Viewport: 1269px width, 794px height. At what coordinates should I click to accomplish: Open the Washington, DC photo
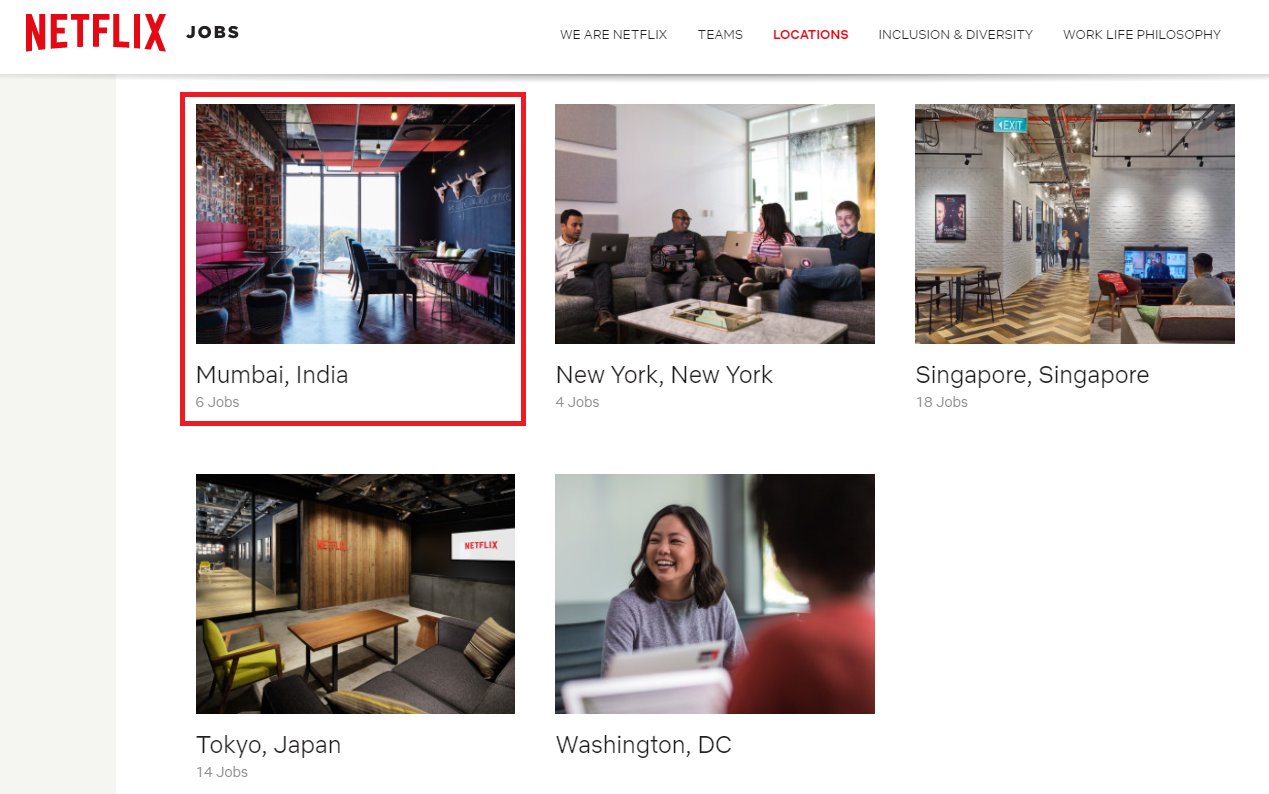715,594
